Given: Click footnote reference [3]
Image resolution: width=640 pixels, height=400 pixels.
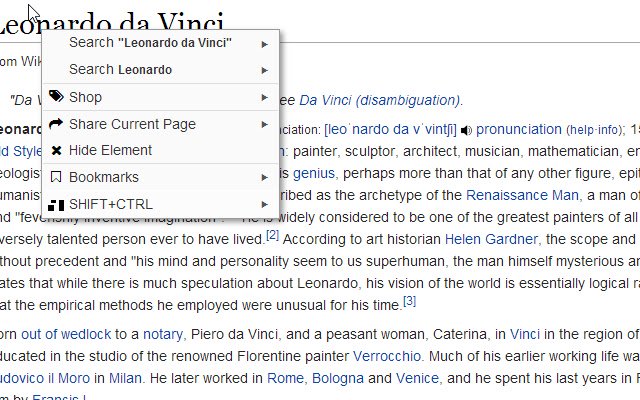Looking at the screenshot, I should [x=409, y=300].
